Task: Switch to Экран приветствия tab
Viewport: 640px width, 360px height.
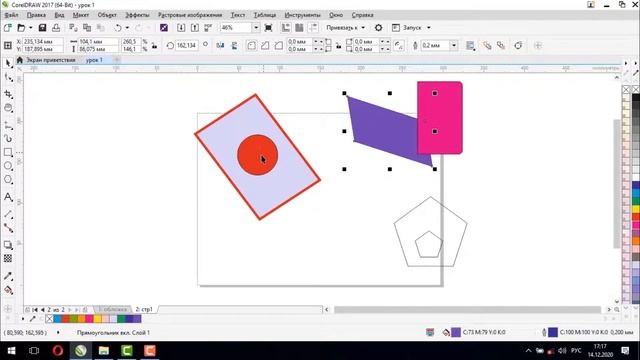Action: pyautogui.click(x=51, y=60)
